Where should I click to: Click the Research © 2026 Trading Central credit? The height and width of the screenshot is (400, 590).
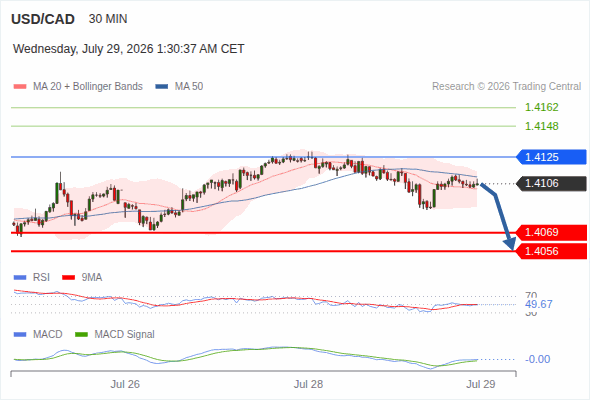pos(506,87)
